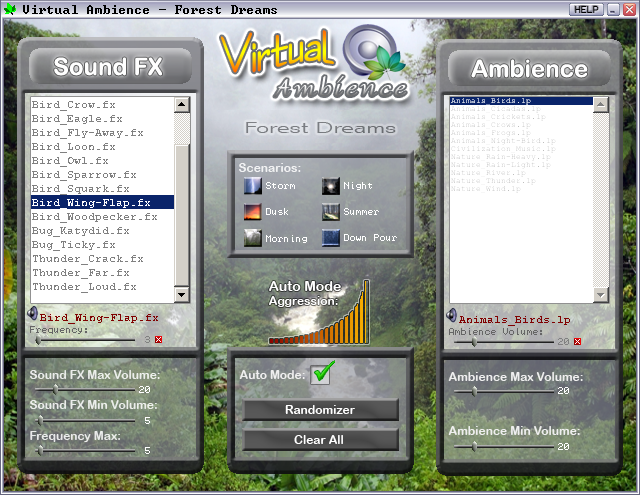Select Nature_Rain-Light.lp in Ambience list
This screenshot has width=640, height=495.
coord(521,164)
